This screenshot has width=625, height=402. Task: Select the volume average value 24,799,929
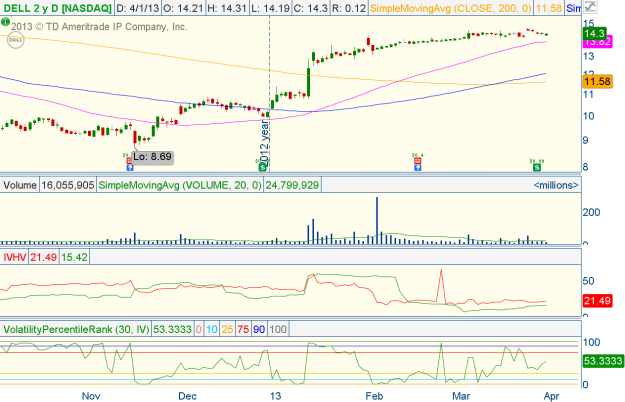[x=292, y=185]
